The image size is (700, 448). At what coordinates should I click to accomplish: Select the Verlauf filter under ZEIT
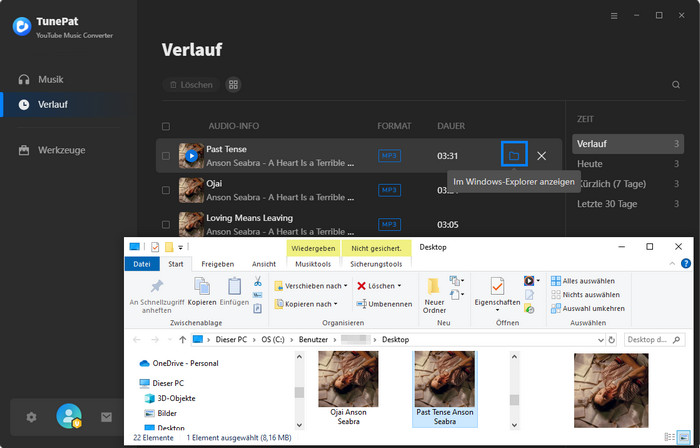pos(628,144)
